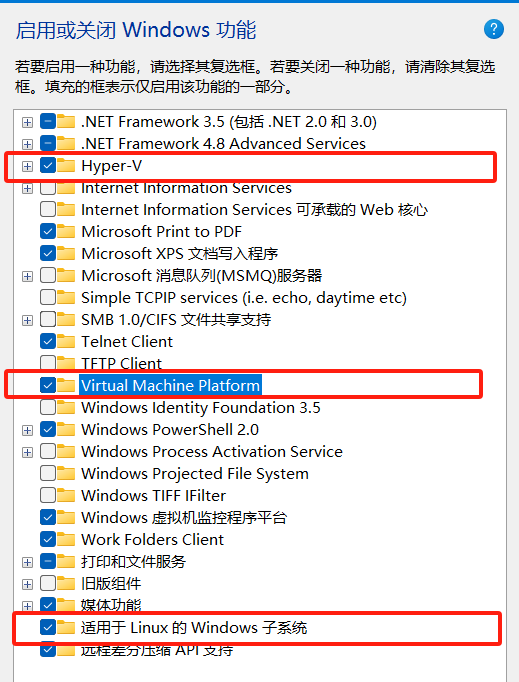Toggle the Windows 虚拟机监控程序平台 checkbox
519x682 pixels.
click(x=48, y=517)
